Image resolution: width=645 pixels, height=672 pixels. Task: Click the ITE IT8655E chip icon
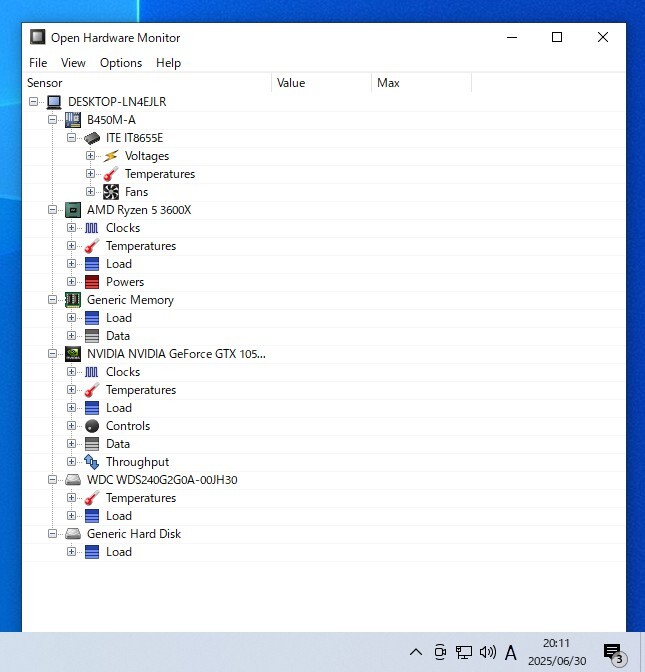[92, 138]
